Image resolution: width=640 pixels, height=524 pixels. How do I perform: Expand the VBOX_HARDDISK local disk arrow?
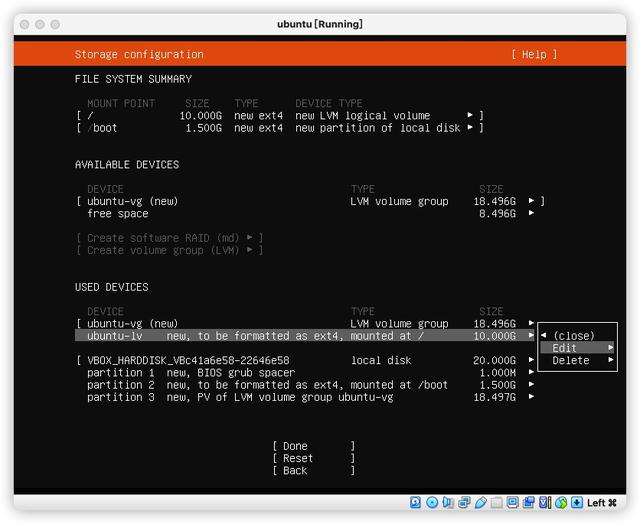click(531, 360)
